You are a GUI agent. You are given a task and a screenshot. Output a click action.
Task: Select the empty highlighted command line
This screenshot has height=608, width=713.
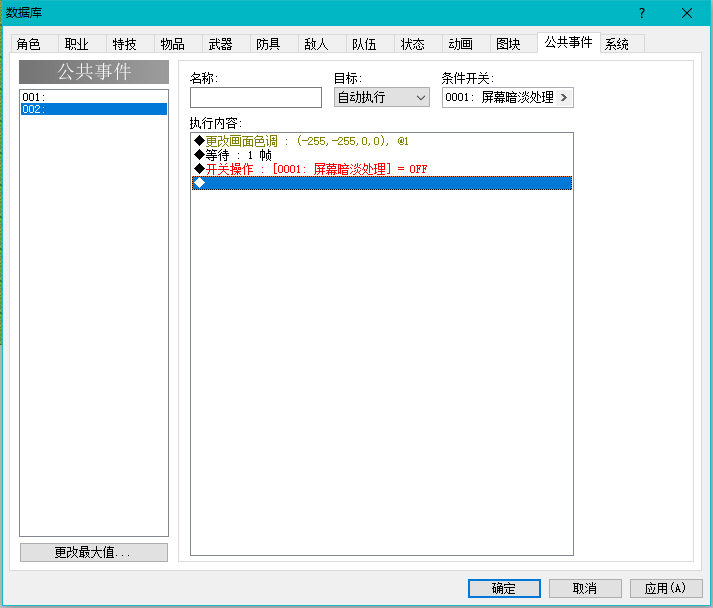tap(382, 183)
